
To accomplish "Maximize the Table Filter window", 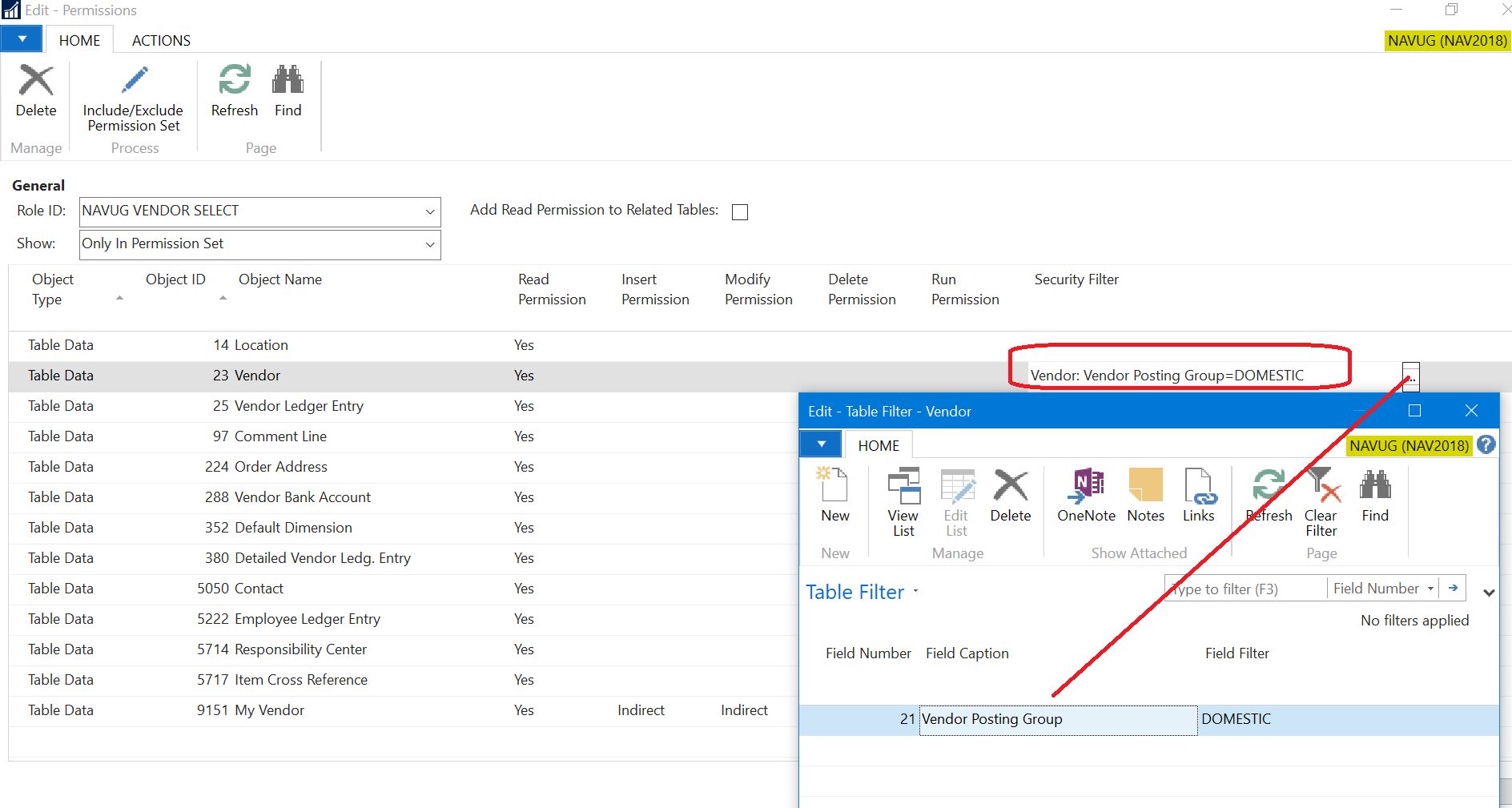I will [x=1414, y=411].
